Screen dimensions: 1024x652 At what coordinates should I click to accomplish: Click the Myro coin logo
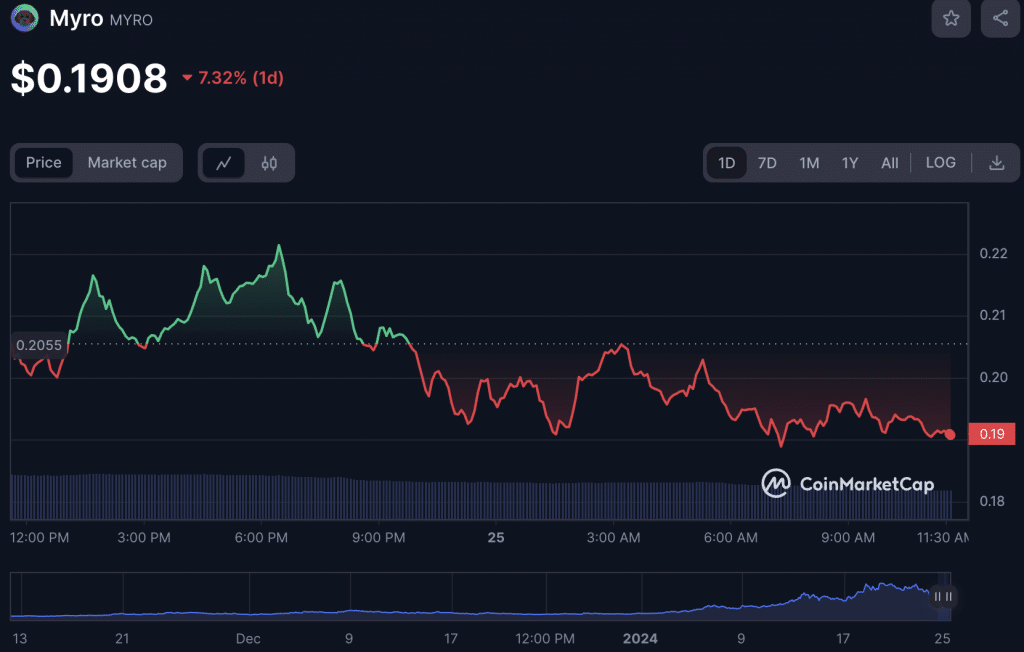pos(24,19)
